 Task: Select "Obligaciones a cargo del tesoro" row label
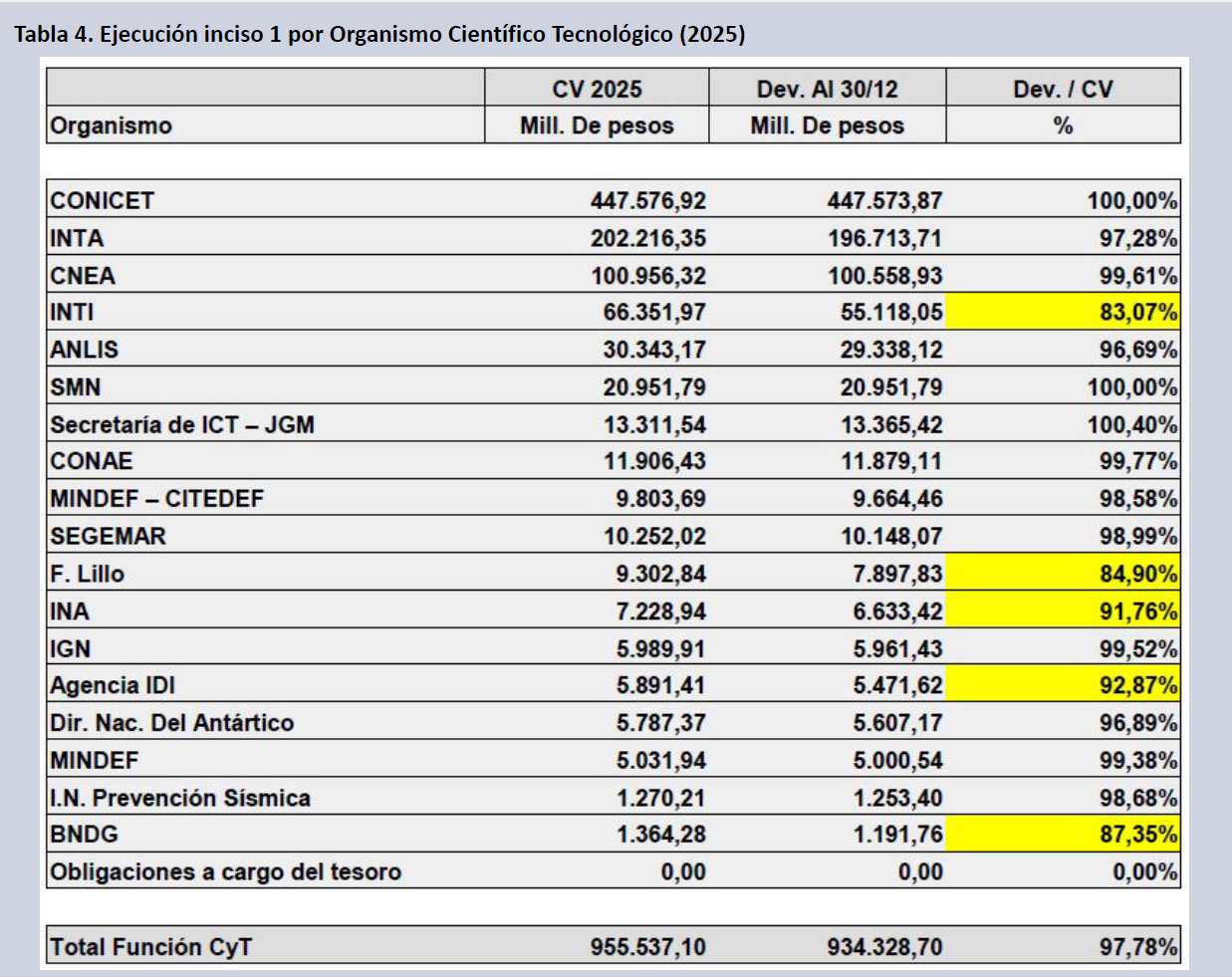click(225, 871)
